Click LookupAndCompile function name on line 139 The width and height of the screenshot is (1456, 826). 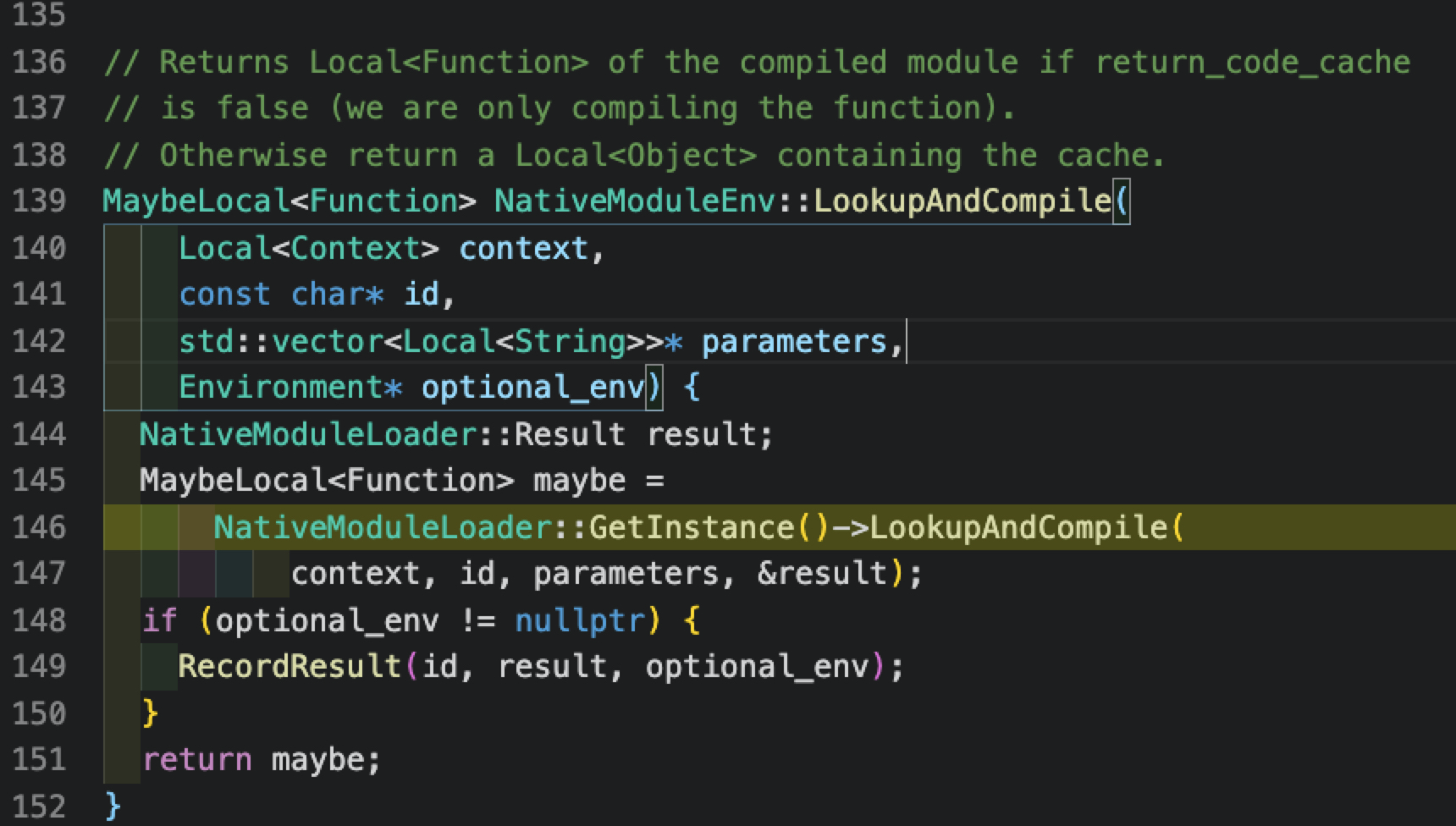coord(962,201)
